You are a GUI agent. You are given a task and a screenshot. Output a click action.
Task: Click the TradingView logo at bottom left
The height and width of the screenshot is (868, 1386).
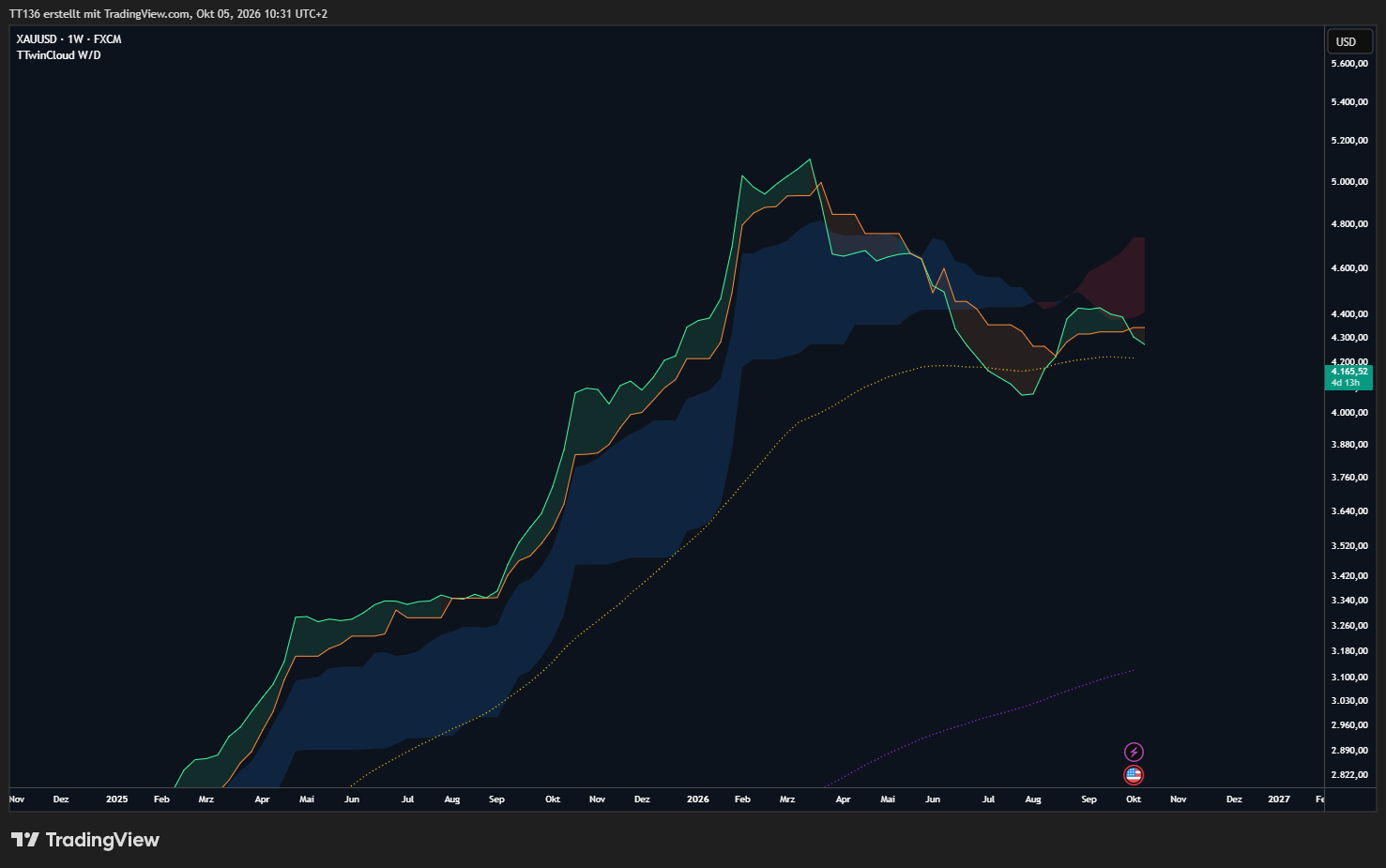(x=85, y=840)
